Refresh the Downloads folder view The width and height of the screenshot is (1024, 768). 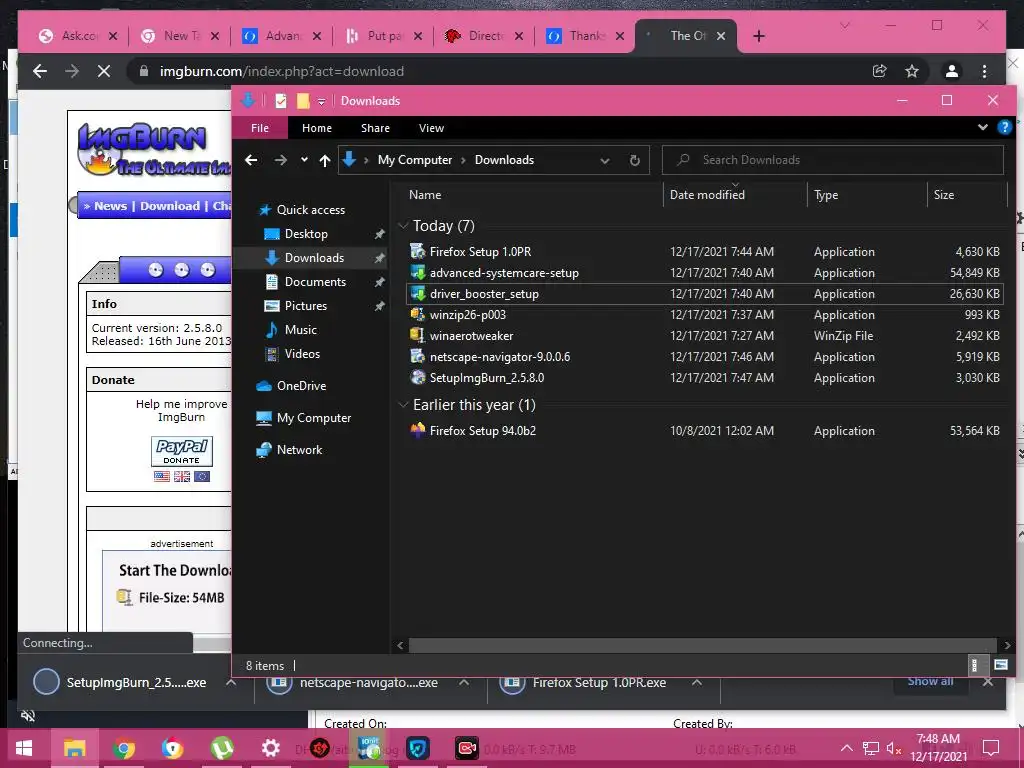635,160
